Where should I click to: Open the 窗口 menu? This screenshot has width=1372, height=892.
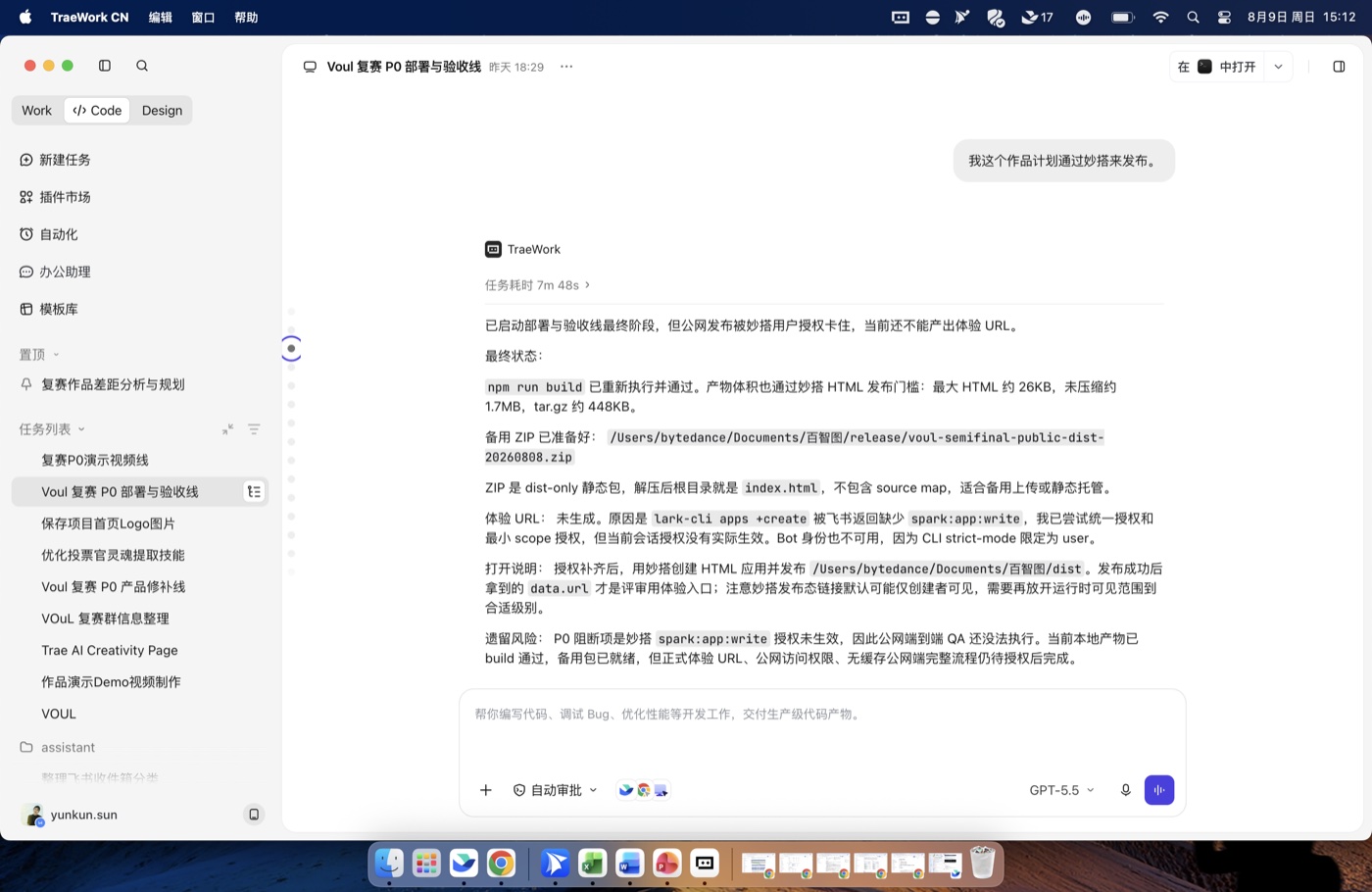pyautogui.click(x=203, y=17)
